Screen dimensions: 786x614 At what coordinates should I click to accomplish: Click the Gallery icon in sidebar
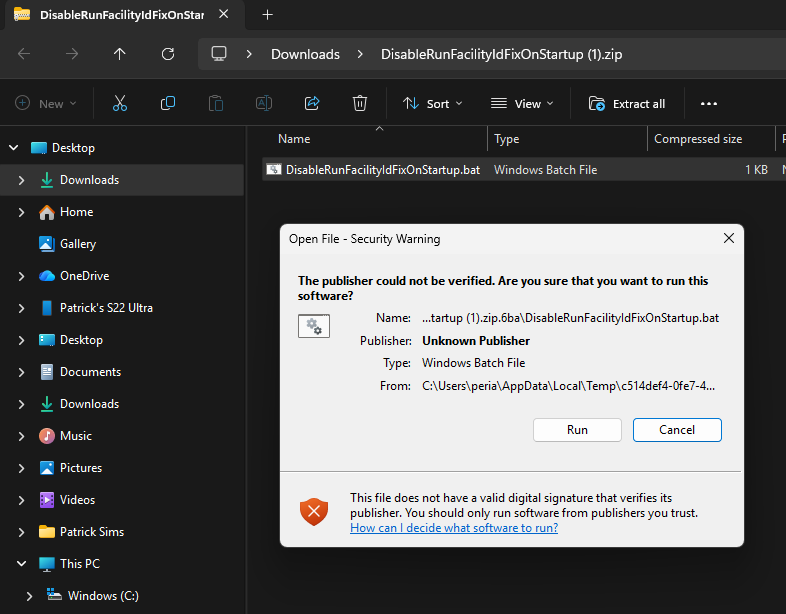click(x=47, y=244)
